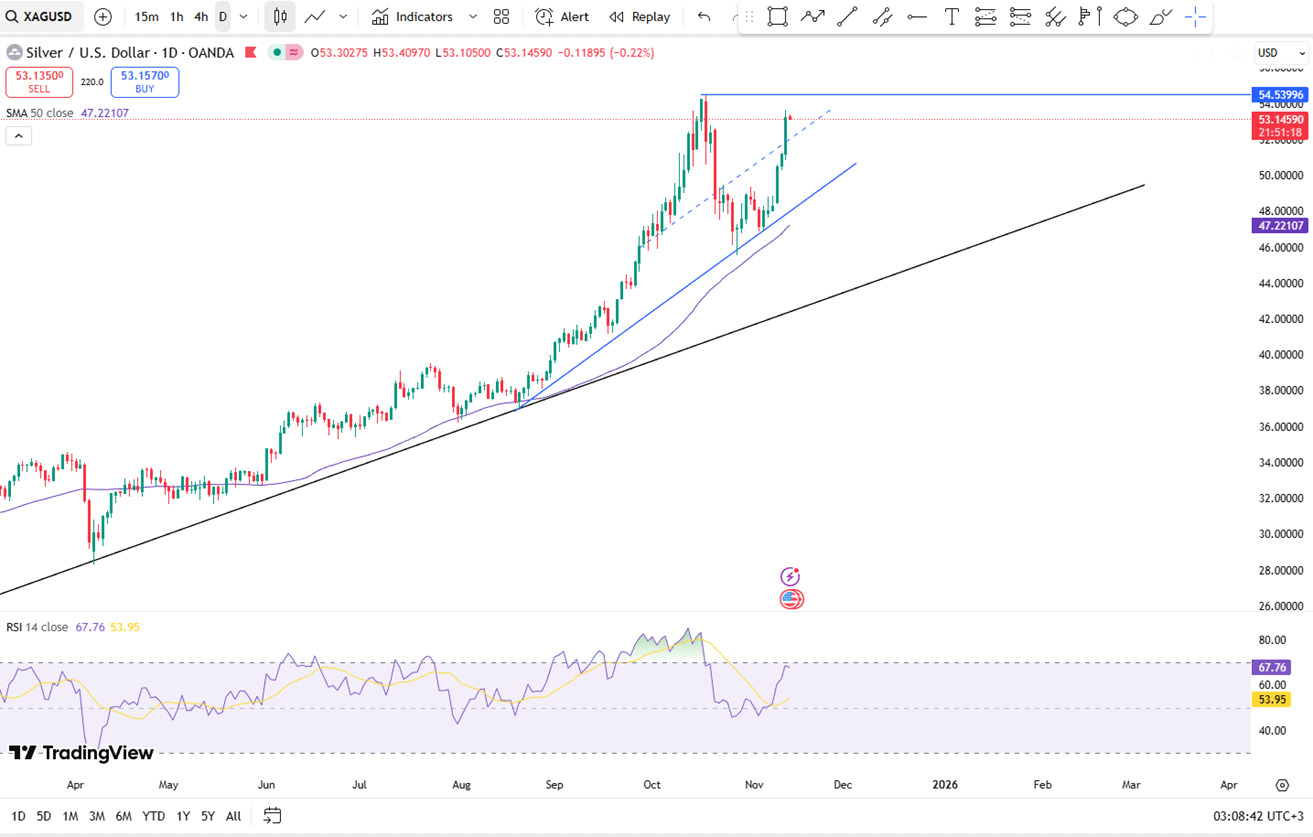Choose the Horizontal Line tool
The height and width of the screenshot is (837, 1313).
[916, 17]
